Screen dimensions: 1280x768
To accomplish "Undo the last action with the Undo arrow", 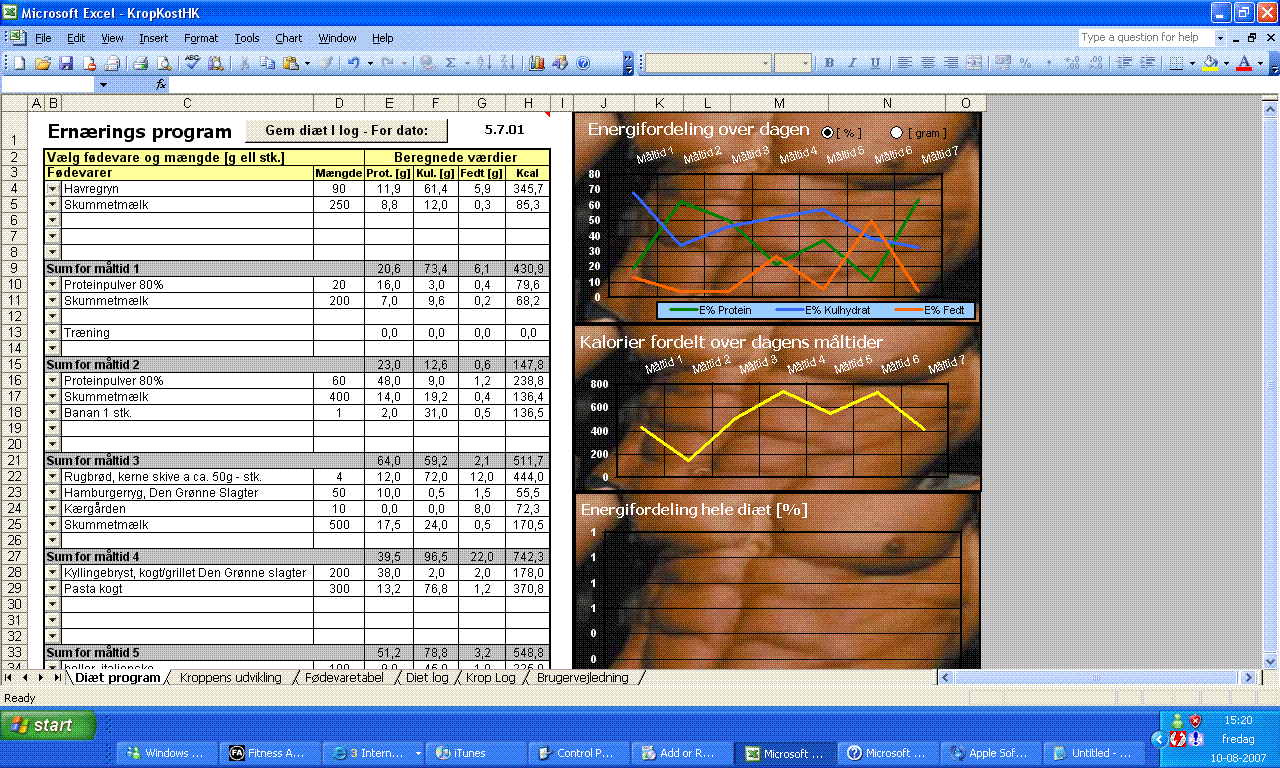I will [354, 63].
